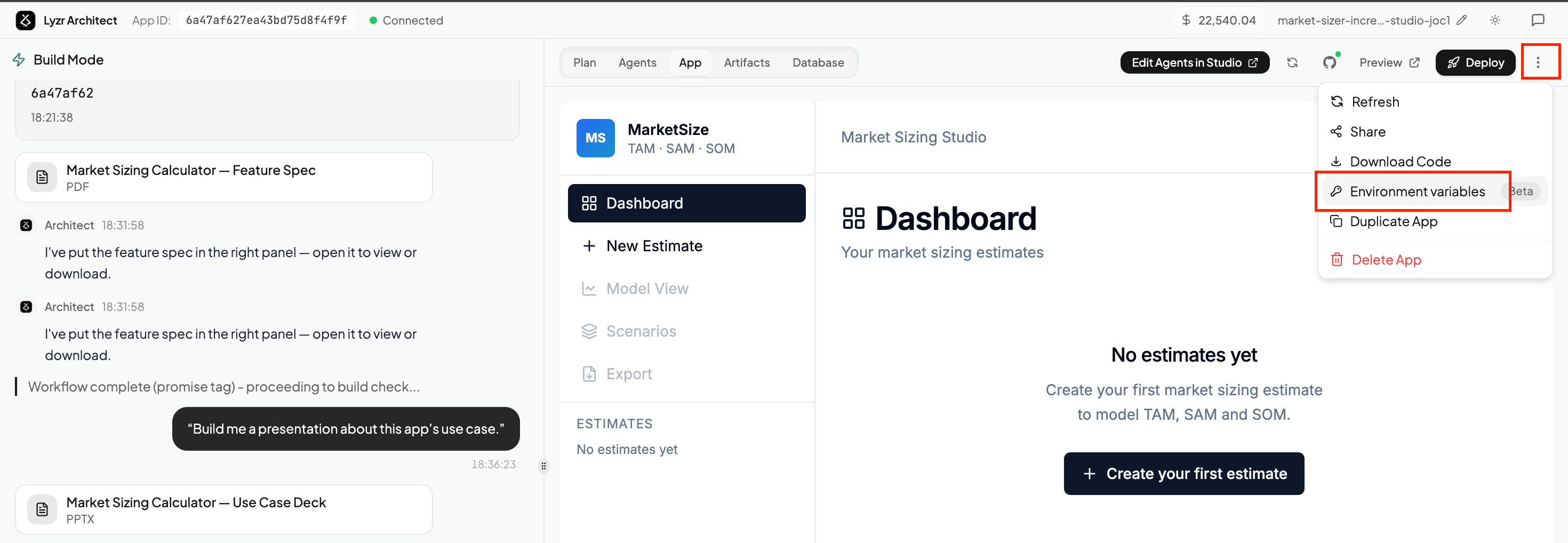Open the three-dot more options menu
Screen dimensions: 1568x543
[x=1538, y=63]
